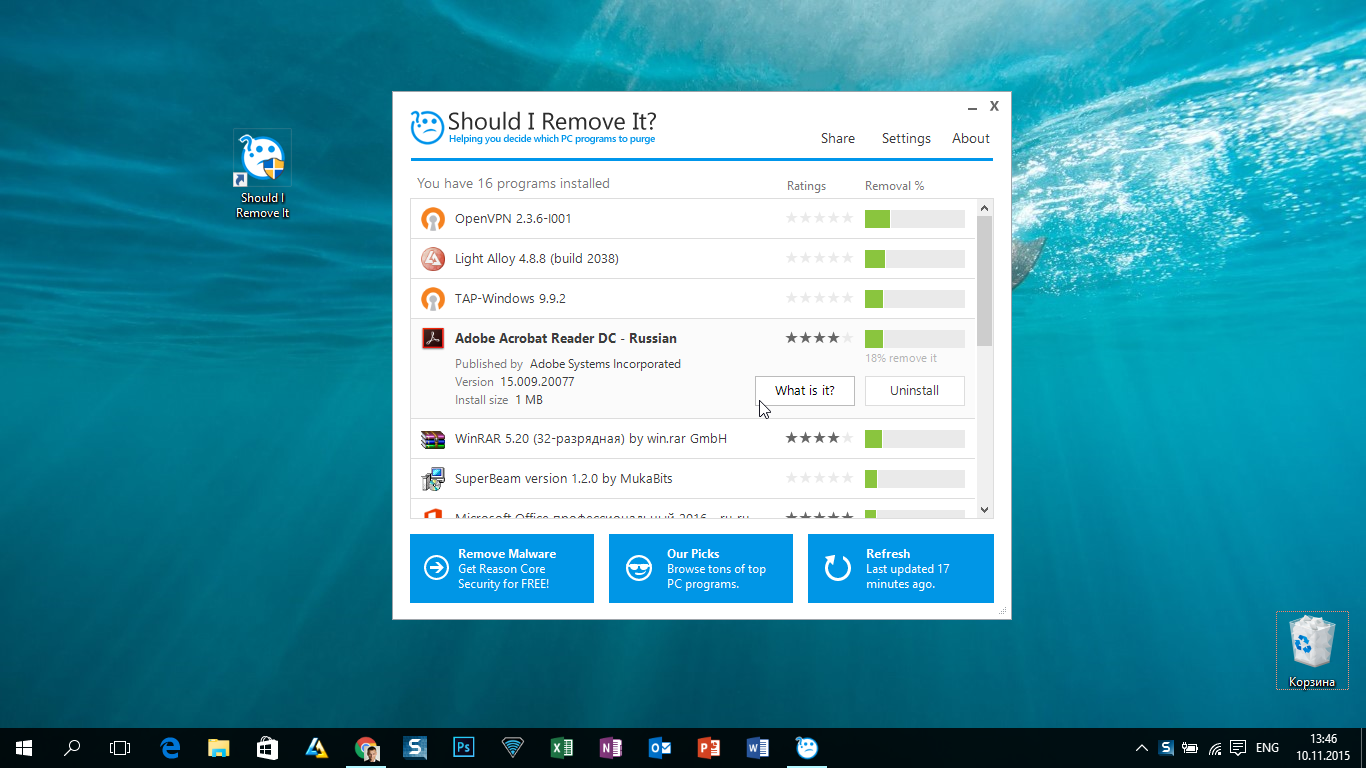Click the removal bar for OpenVPN

[x=915, y=219]
